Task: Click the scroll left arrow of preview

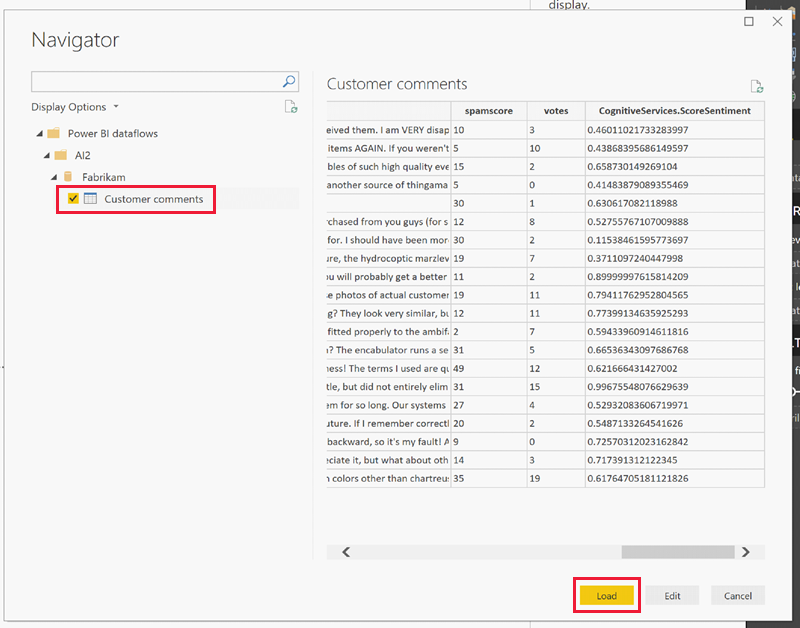Action: click(x=346, y=552)
